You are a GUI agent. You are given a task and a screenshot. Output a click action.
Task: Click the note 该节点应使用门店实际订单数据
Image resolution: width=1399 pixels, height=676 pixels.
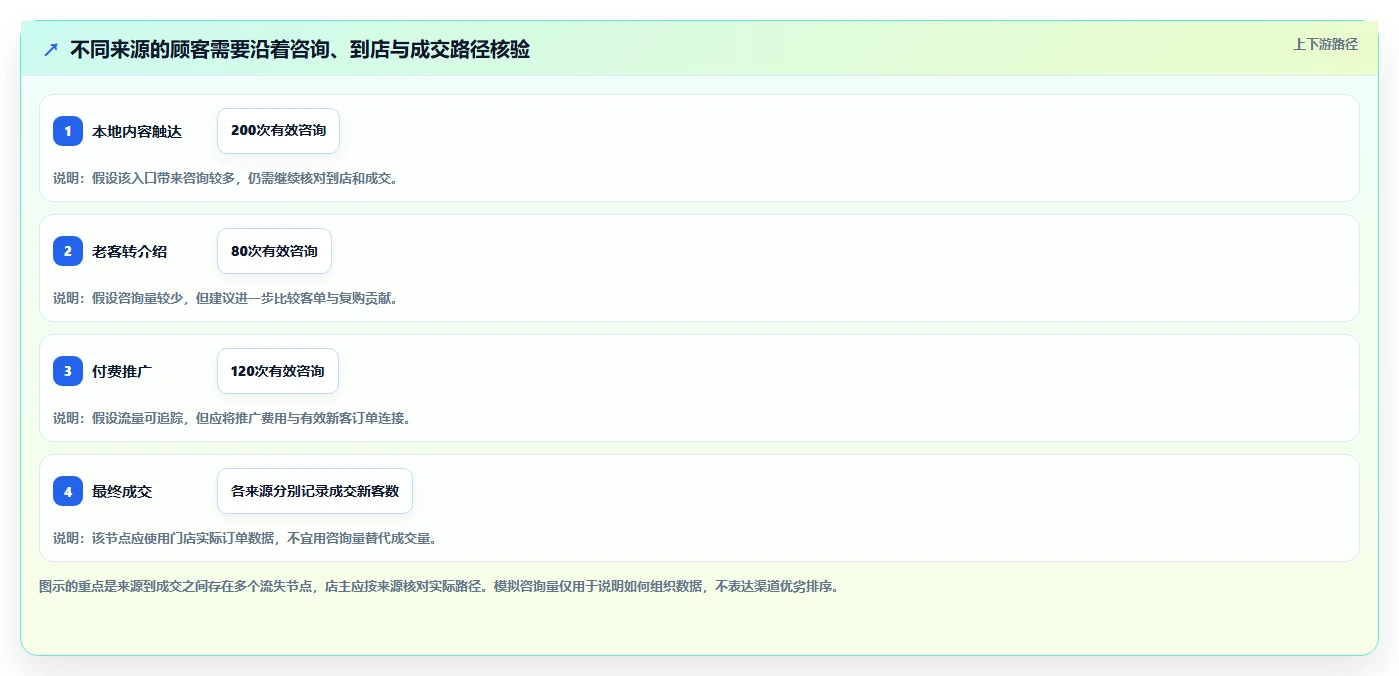coord(245,538)
